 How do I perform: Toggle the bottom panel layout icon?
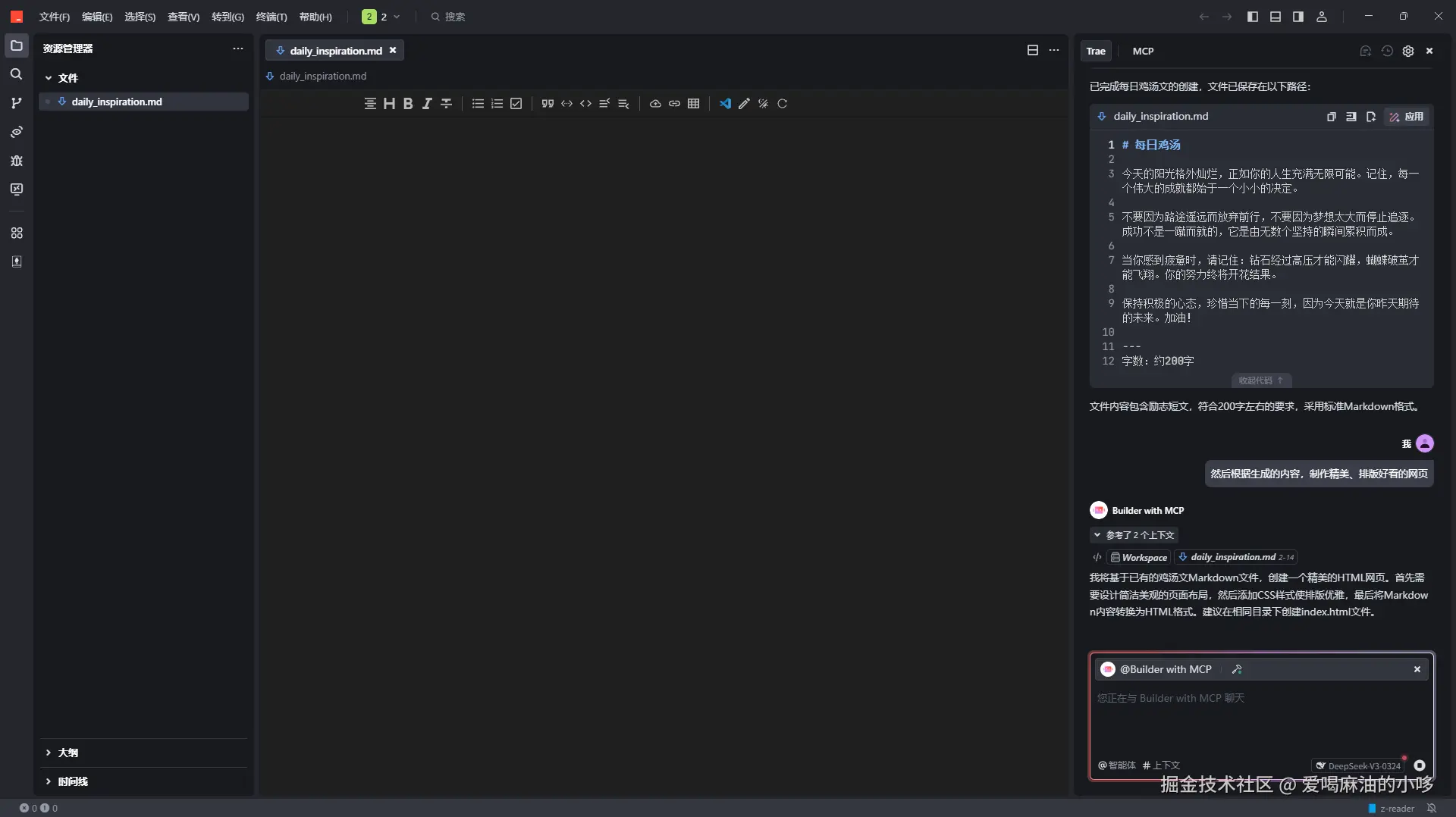[1276, 17]
